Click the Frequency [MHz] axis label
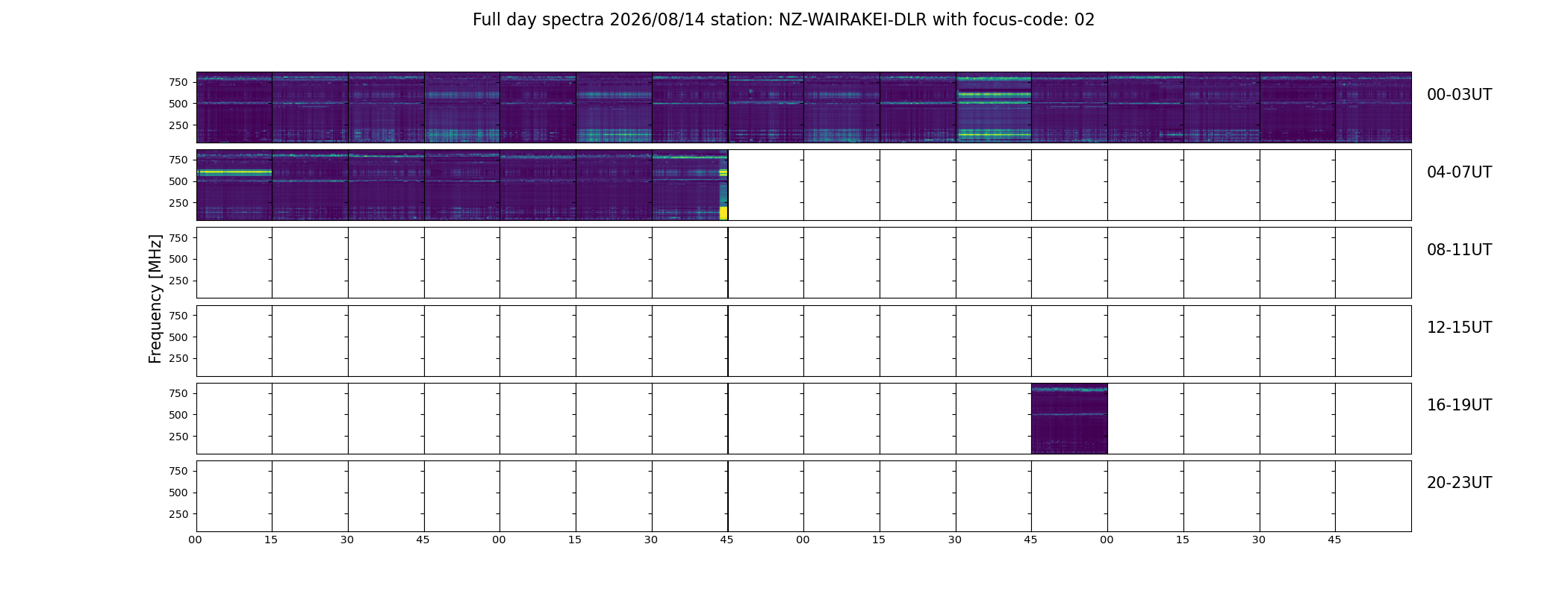Screen dimensions: 1568x597 pyautogui.click(x=155, y=298)
